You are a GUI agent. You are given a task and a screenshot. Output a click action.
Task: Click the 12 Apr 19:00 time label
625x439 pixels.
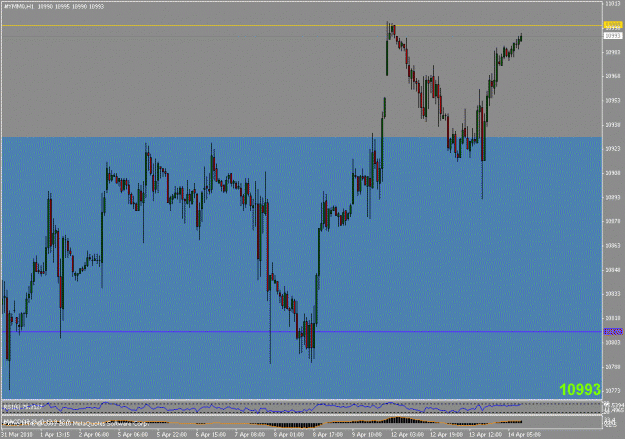point(445,434)
